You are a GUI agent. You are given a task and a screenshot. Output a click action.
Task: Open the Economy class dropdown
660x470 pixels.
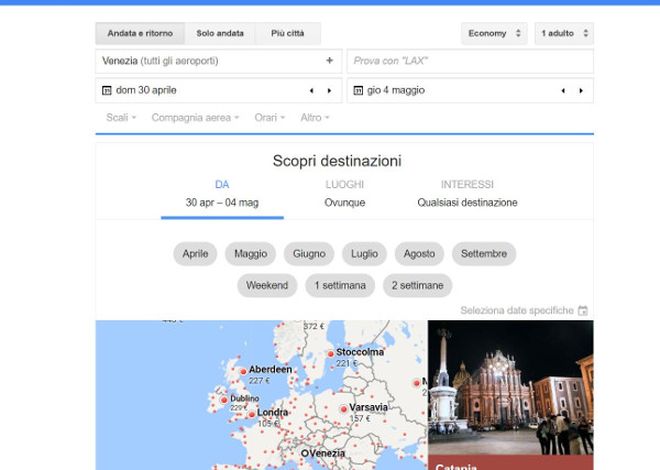(x=494, y=33)
